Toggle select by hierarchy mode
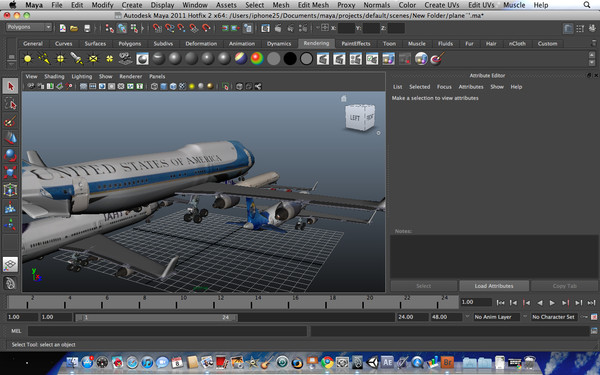The height and width of the screenshot is (375, 600). pyautogui.click(x=109, y=28)
